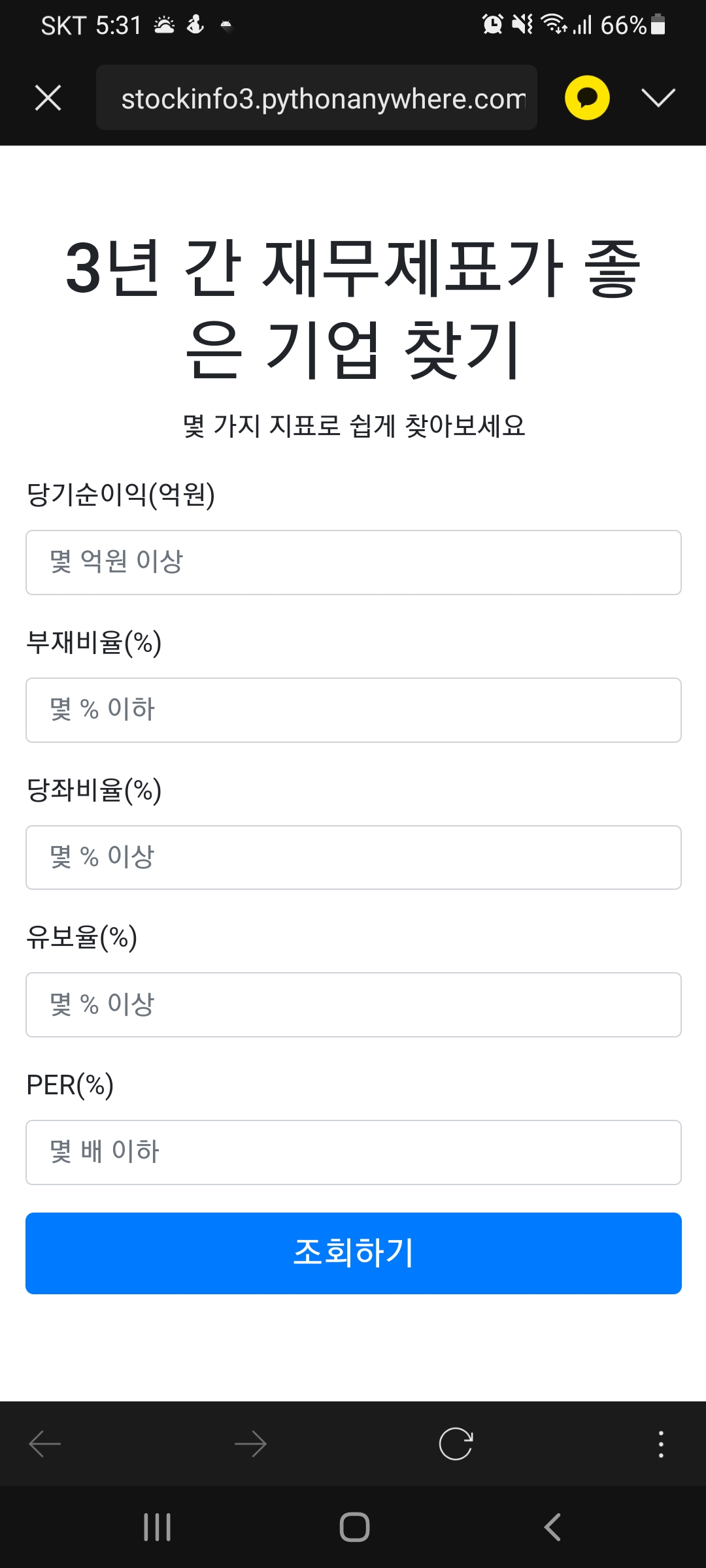Tap the URL address bar
The width and height of the screenshot is (706, 1568).
pyautogui.click(x=316, y=97)
